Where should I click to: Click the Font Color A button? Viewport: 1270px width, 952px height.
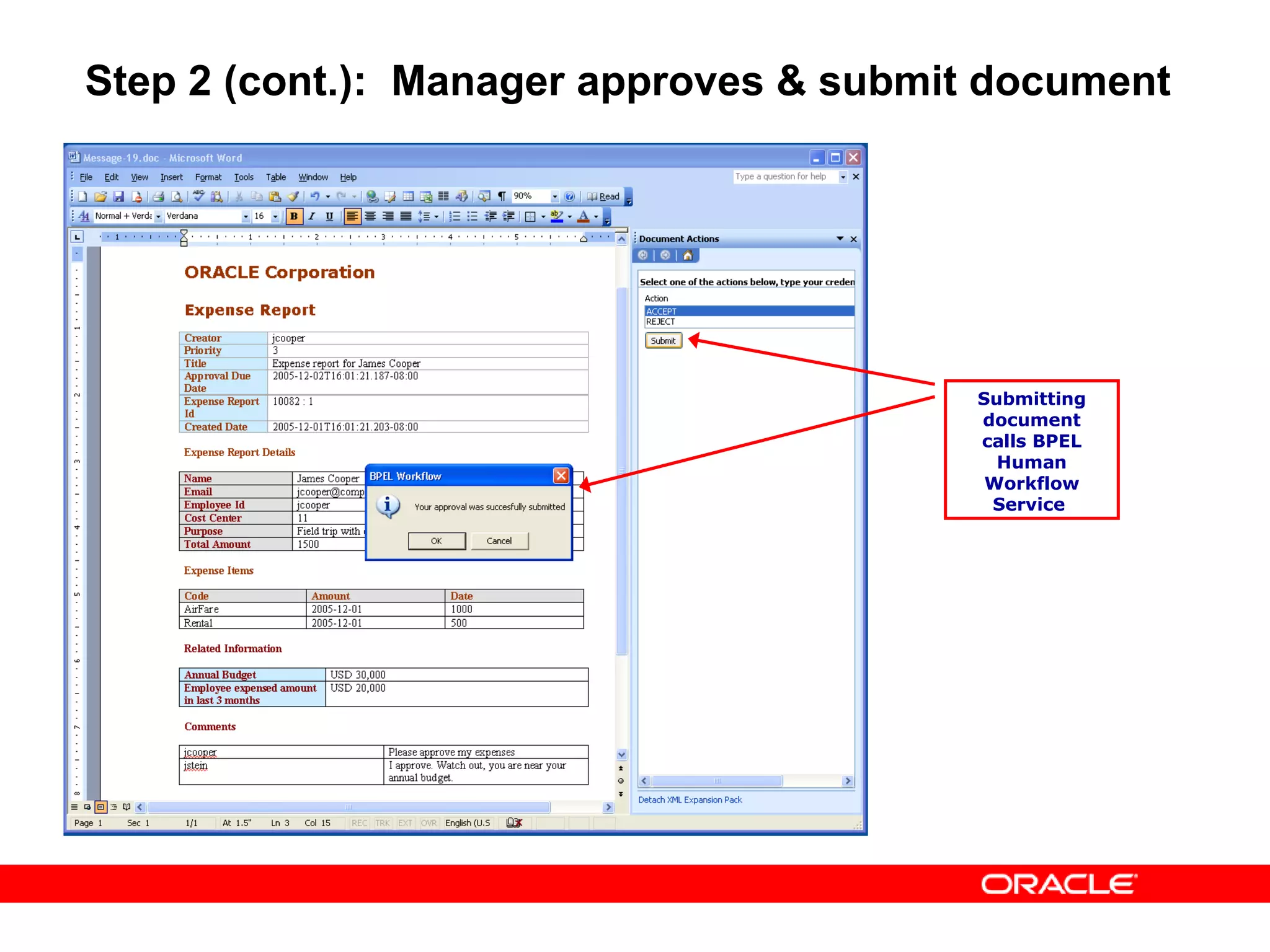[583, 216]
